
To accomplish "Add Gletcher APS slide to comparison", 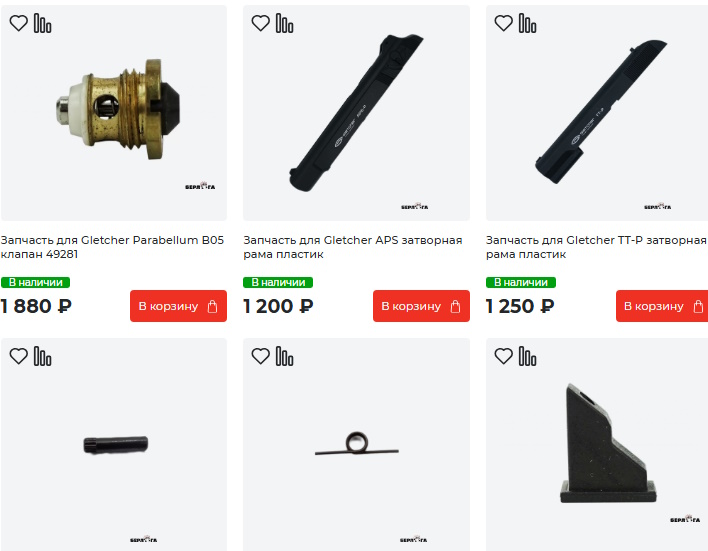I will (x=284, y=23).
